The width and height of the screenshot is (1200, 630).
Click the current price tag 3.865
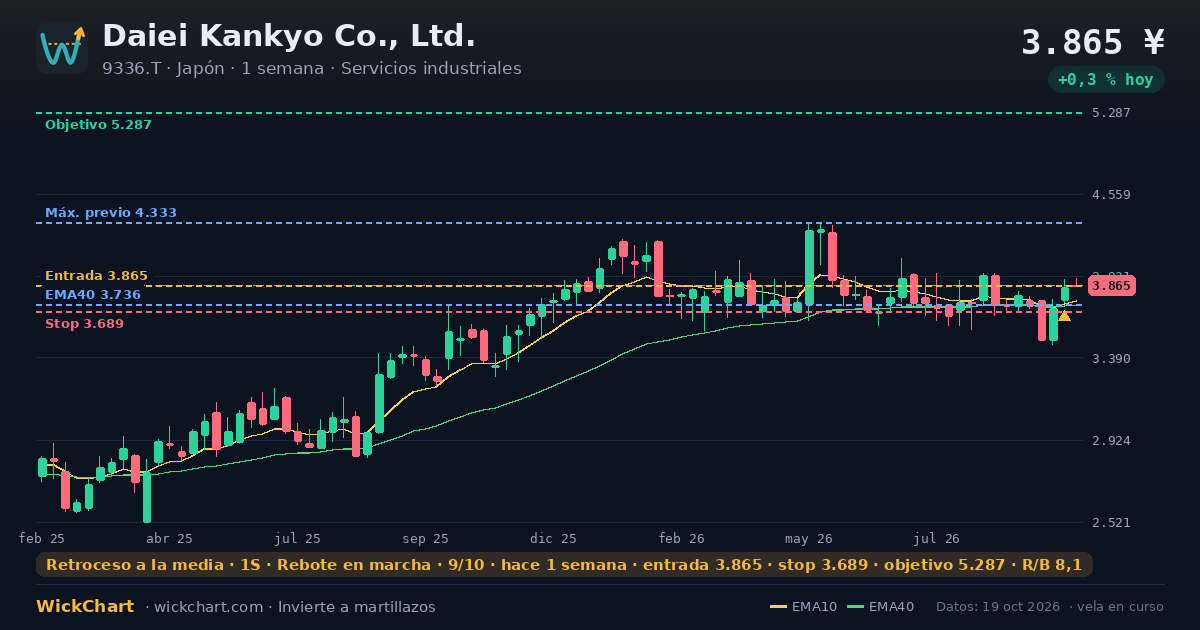(1112, 286)
